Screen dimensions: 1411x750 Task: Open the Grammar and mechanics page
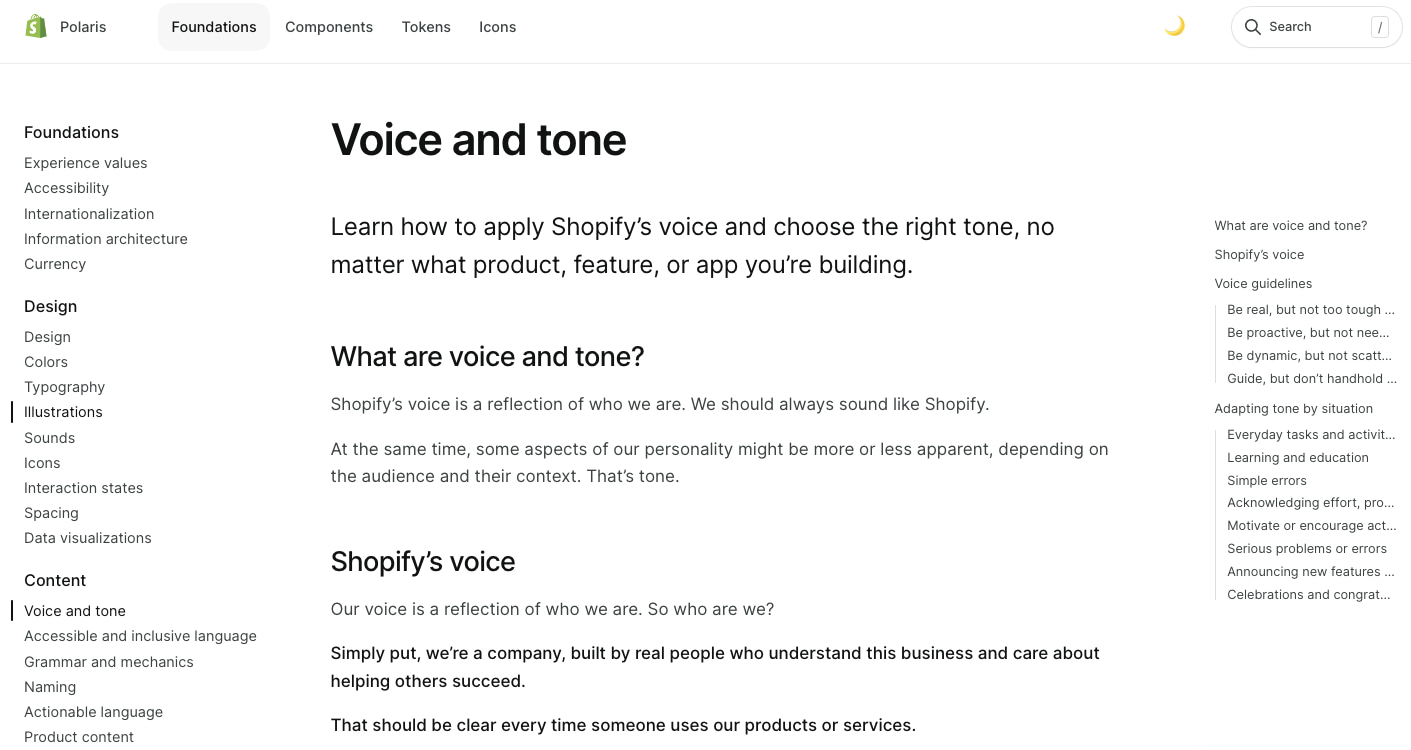tap(108, 662)
